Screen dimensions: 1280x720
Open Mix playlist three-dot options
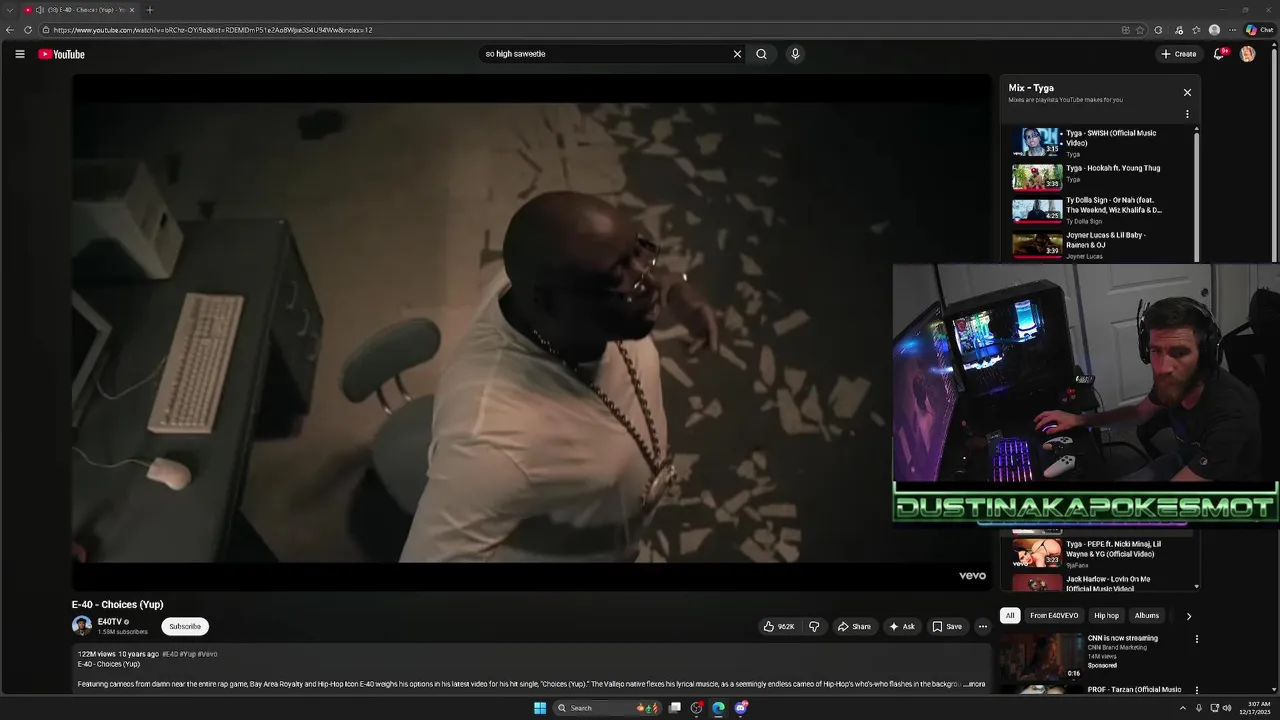[1187, 114]
